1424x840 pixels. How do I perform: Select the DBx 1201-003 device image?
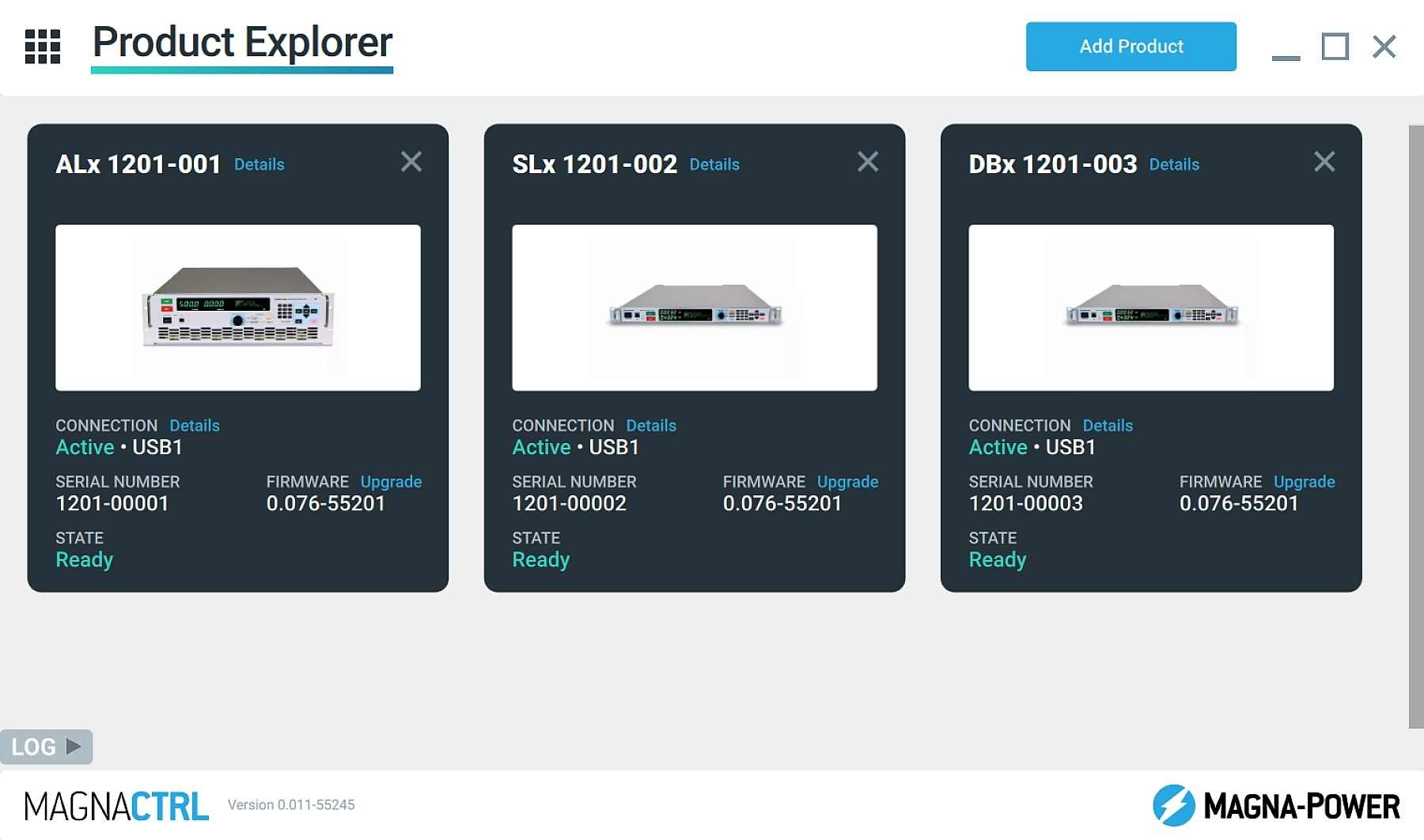point(1151,308)
